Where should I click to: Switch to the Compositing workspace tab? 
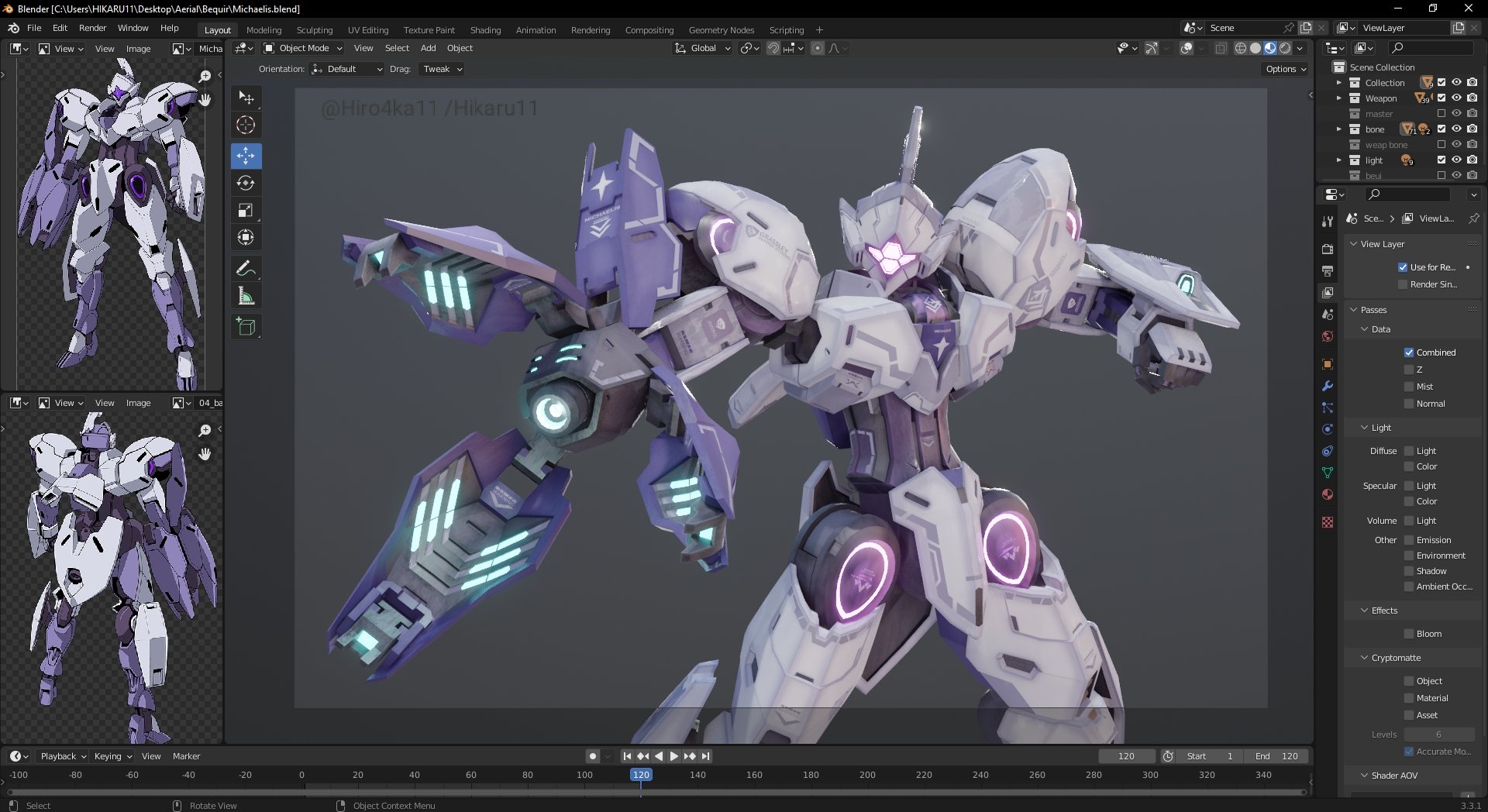[649, 30]
